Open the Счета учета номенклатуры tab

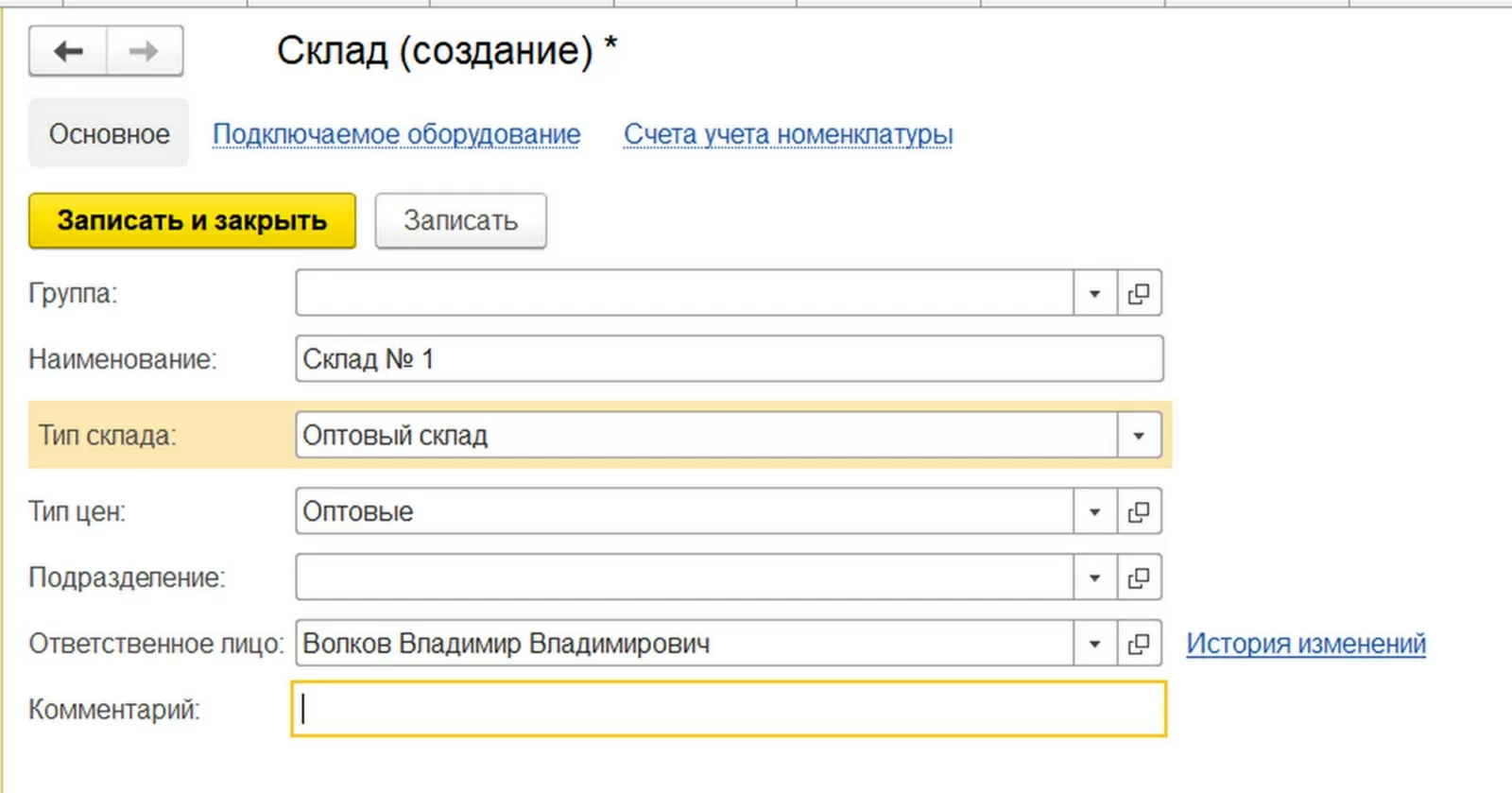[x=788, y=134]
